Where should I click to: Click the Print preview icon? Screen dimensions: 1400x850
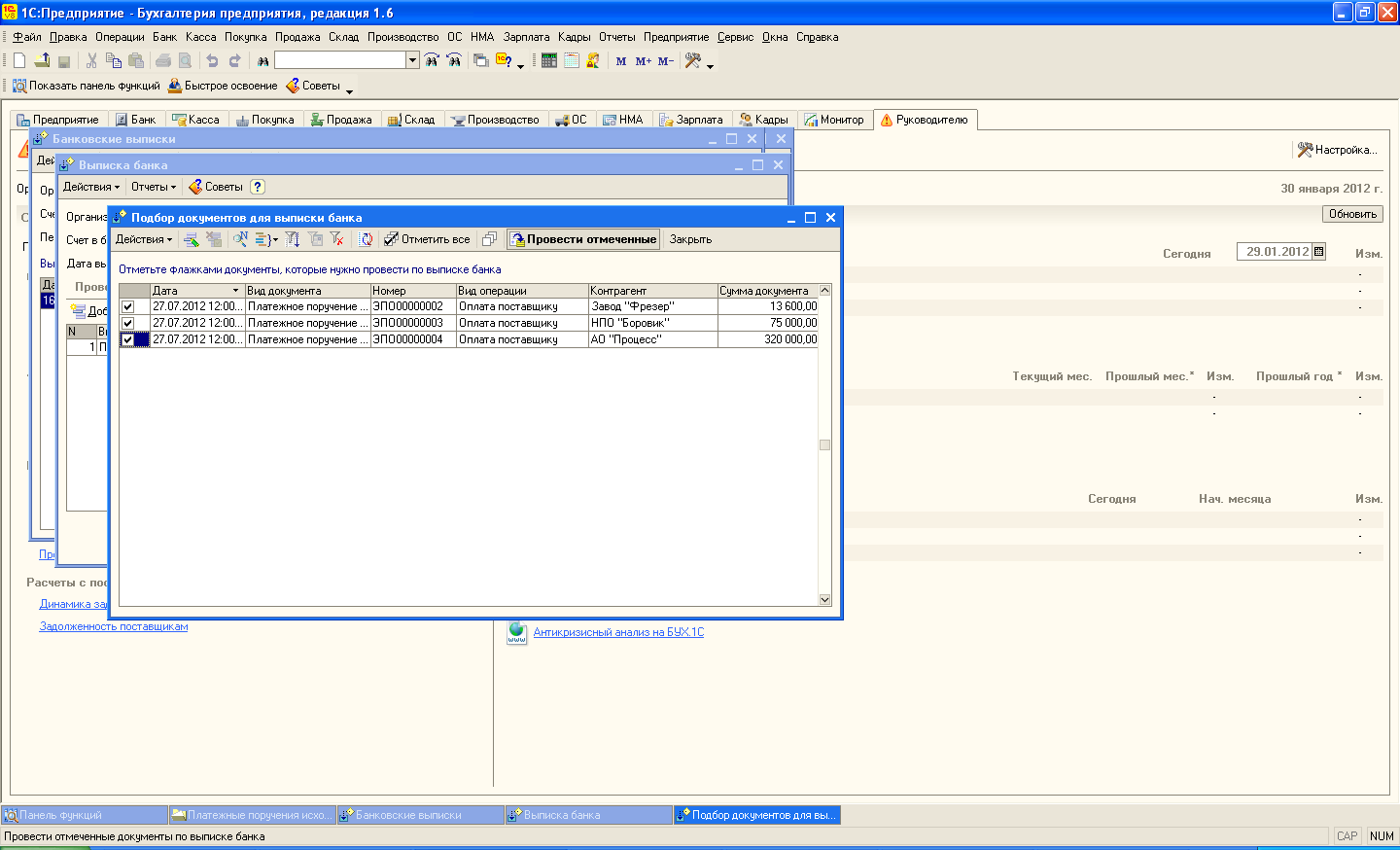point(185,60)
